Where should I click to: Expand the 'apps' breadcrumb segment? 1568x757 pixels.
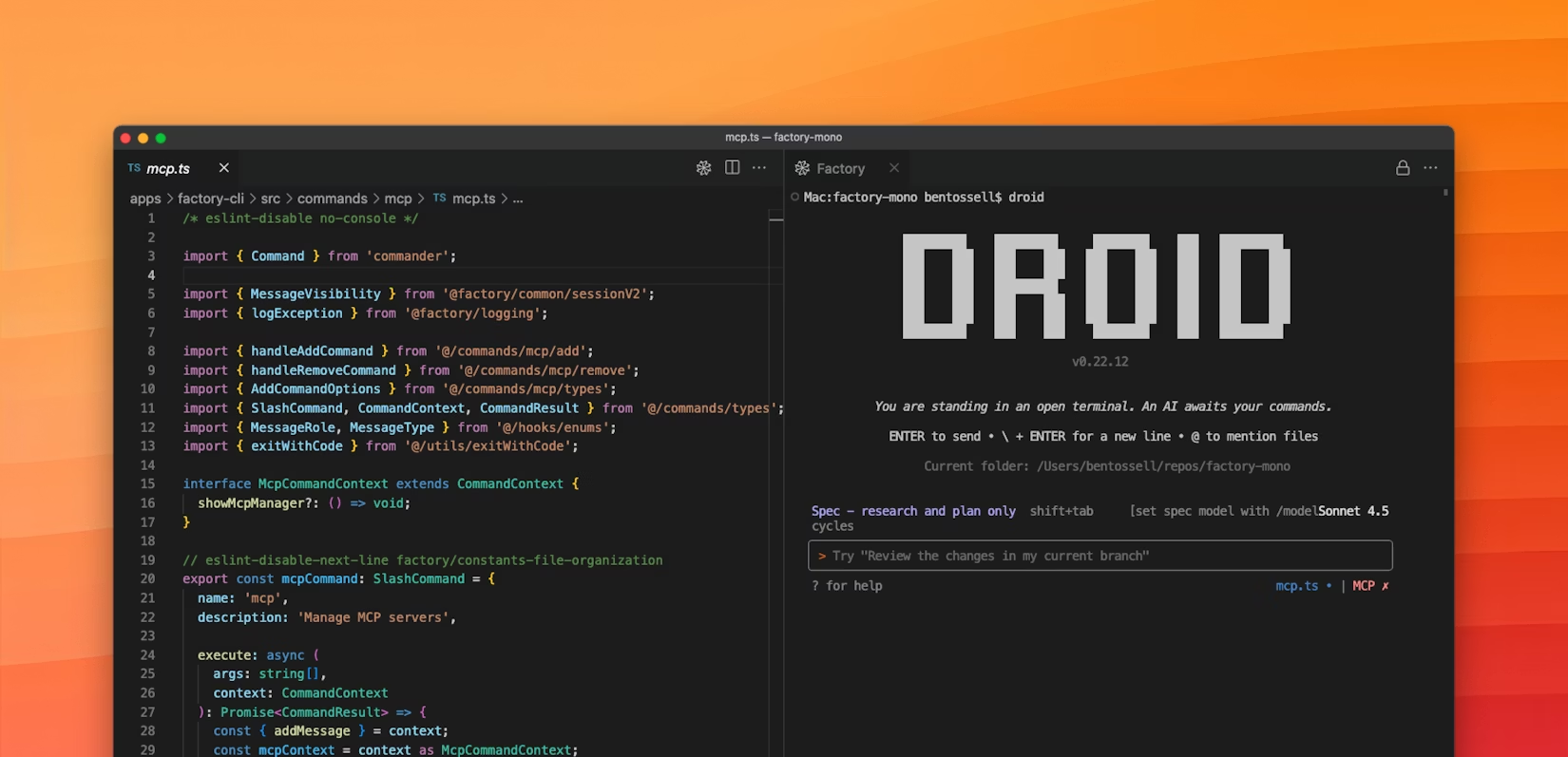tap(145, 199)
